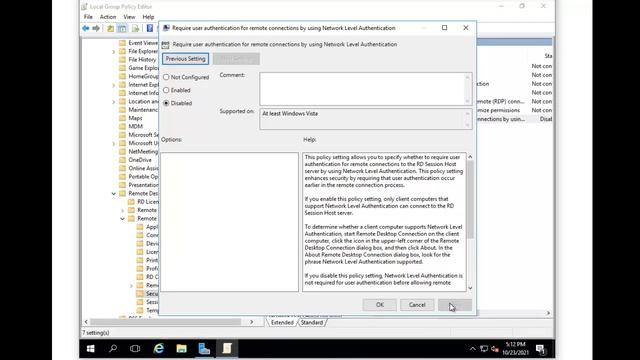Open the Action Center notification icon

(540, 349)
